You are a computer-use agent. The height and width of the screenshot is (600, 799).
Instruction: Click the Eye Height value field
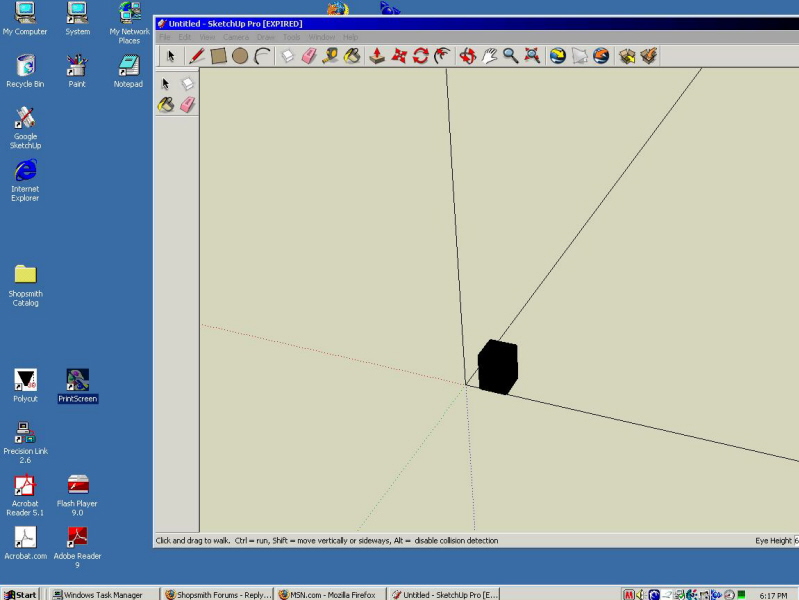coord(796,540)
